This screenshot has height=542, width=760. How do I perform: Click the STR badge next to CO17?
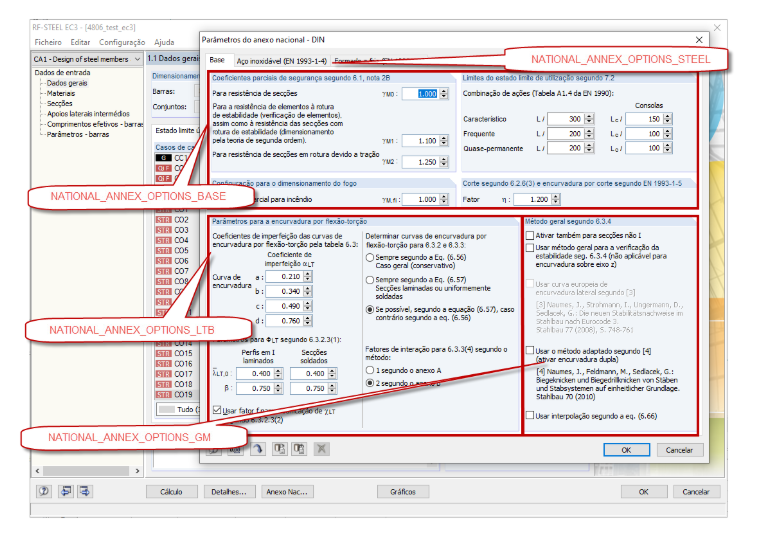coord(163,374)
